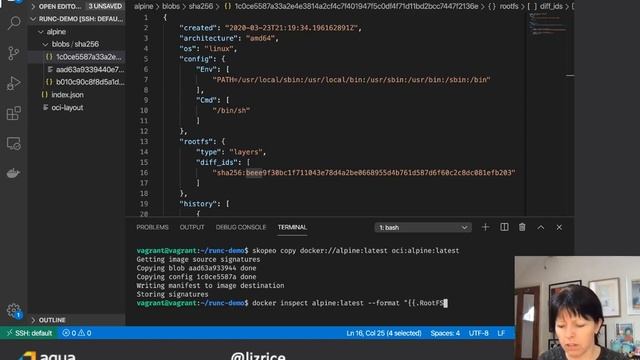Viewport: 640px width, 360px height.
Task: Select the 1: bash terminal dropdown
Action: coord(423,227)
